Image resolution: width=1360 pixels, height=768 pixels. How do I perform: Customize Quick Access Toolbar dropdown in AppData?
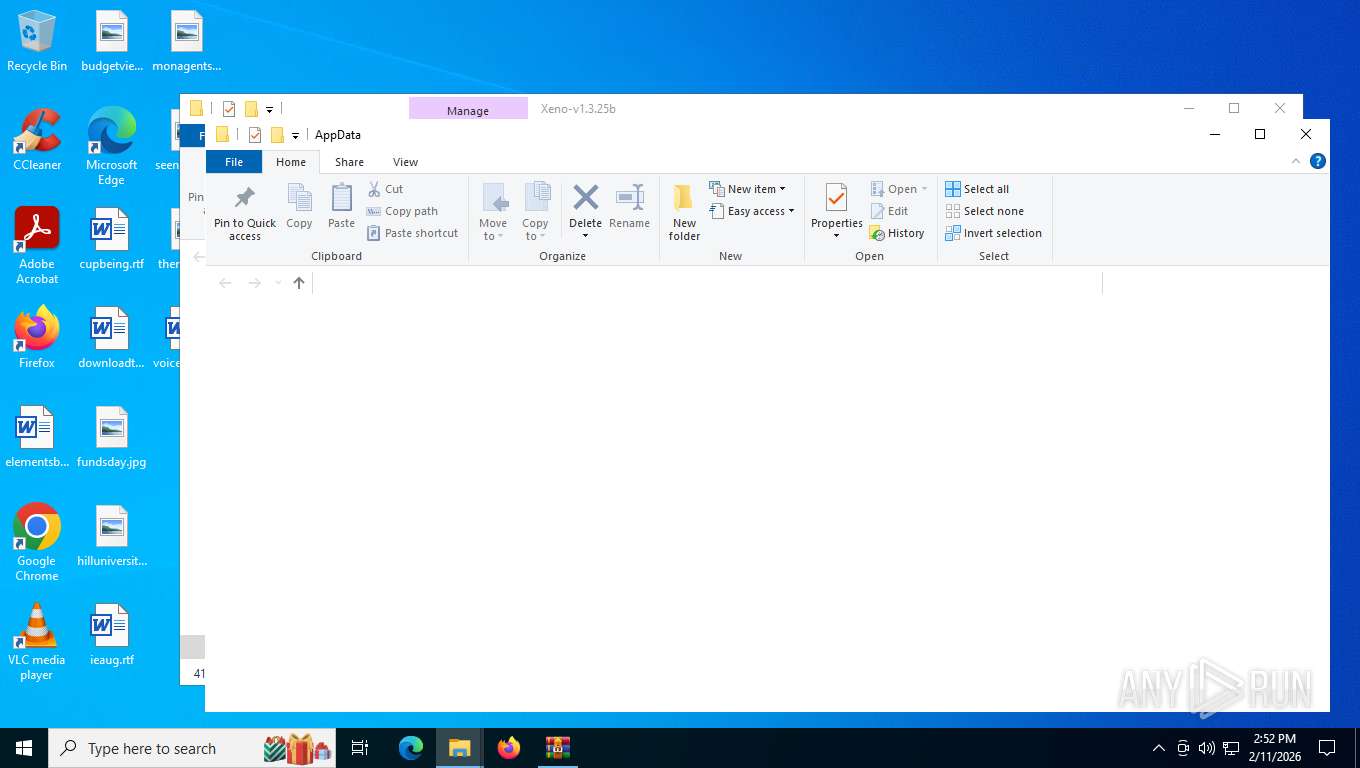(295, 136)
